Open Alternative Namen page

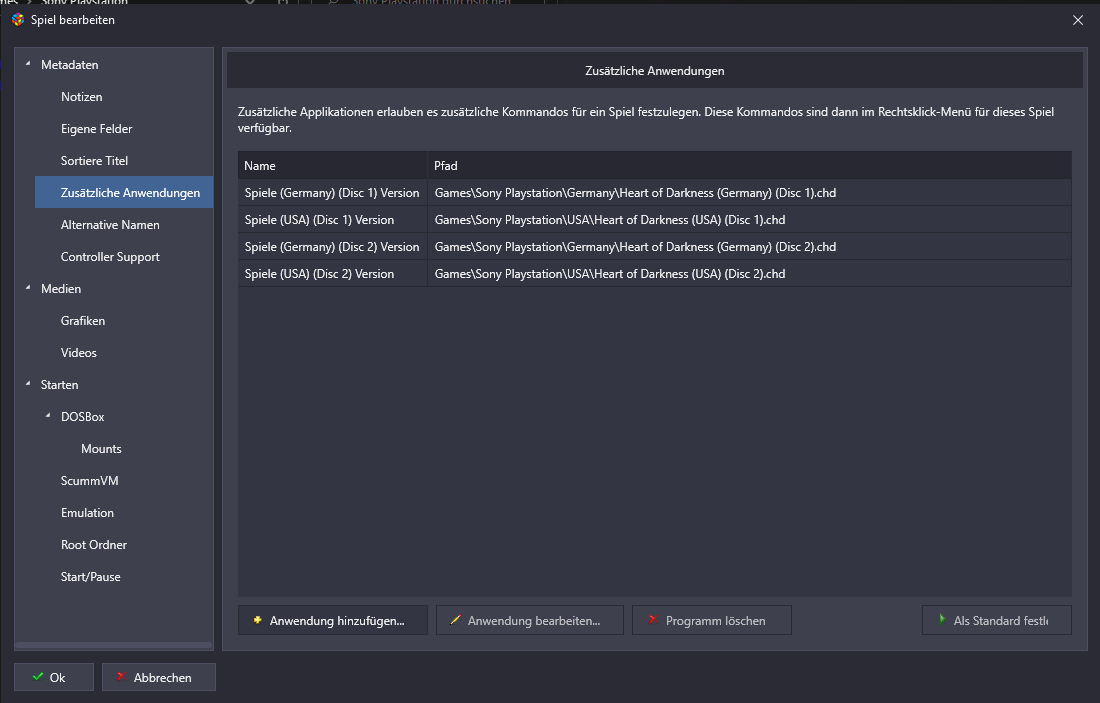(x=110, y=225)
